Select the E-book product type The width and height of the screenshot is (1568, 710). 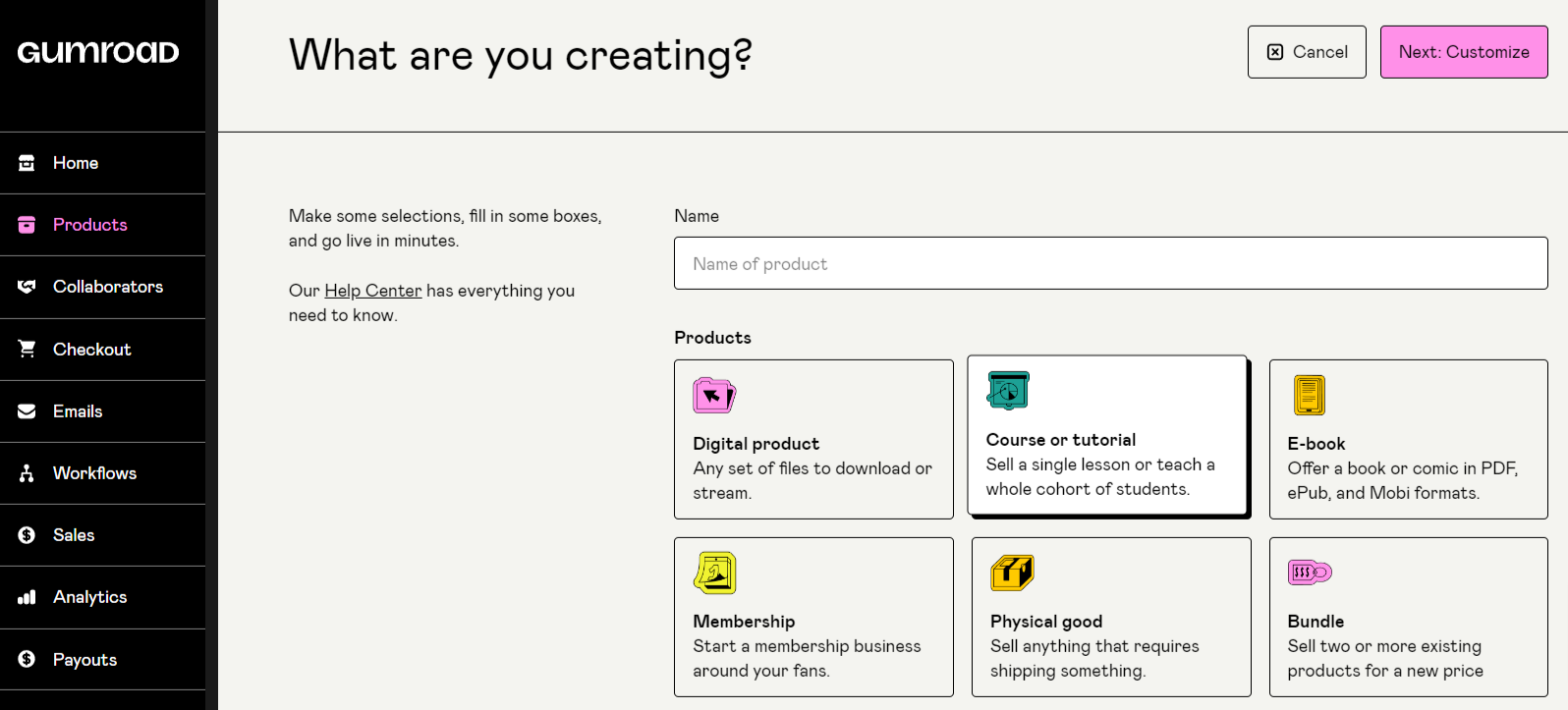(x=1409, y=439)
